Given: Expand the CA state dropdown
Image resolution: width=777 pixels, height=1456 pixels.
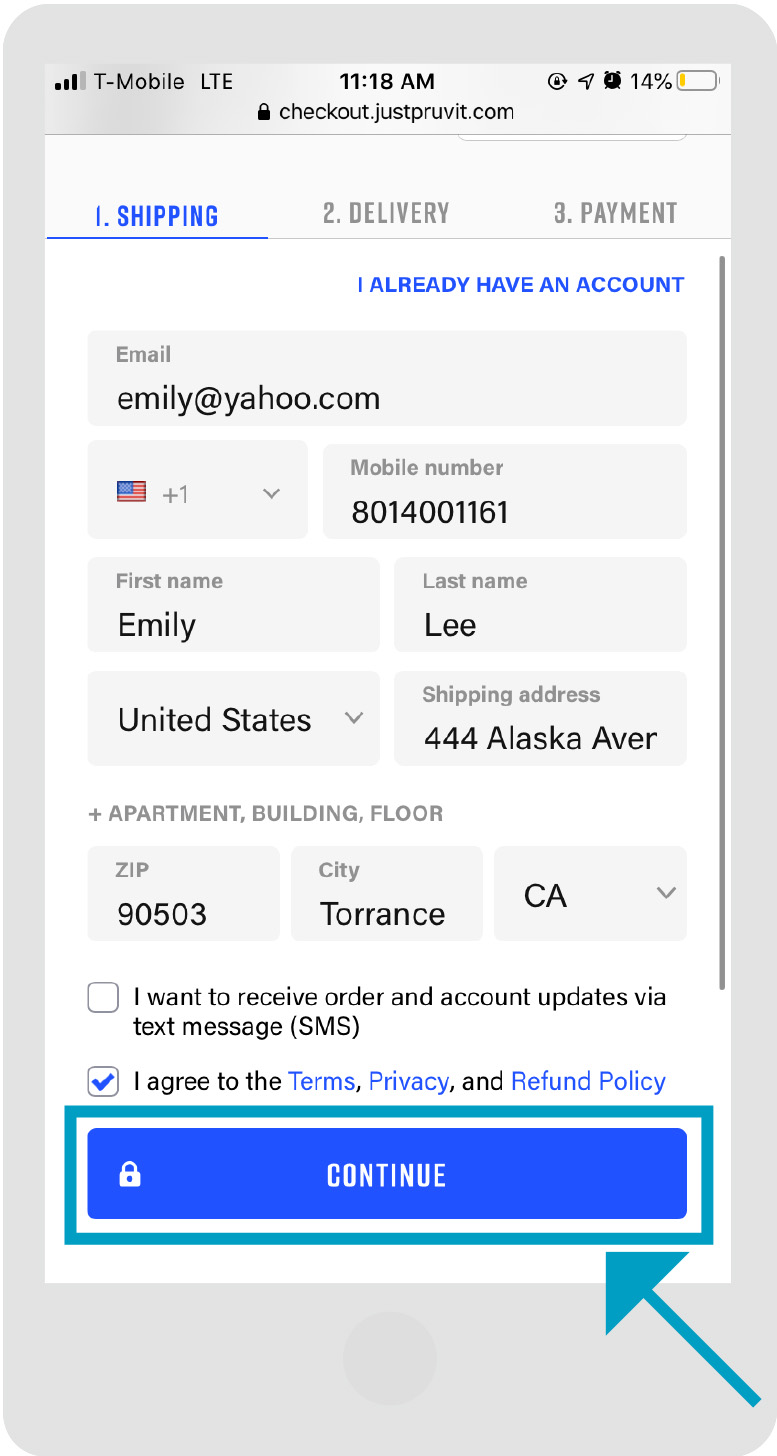Looking at the screenshot, I should [591, 894].
